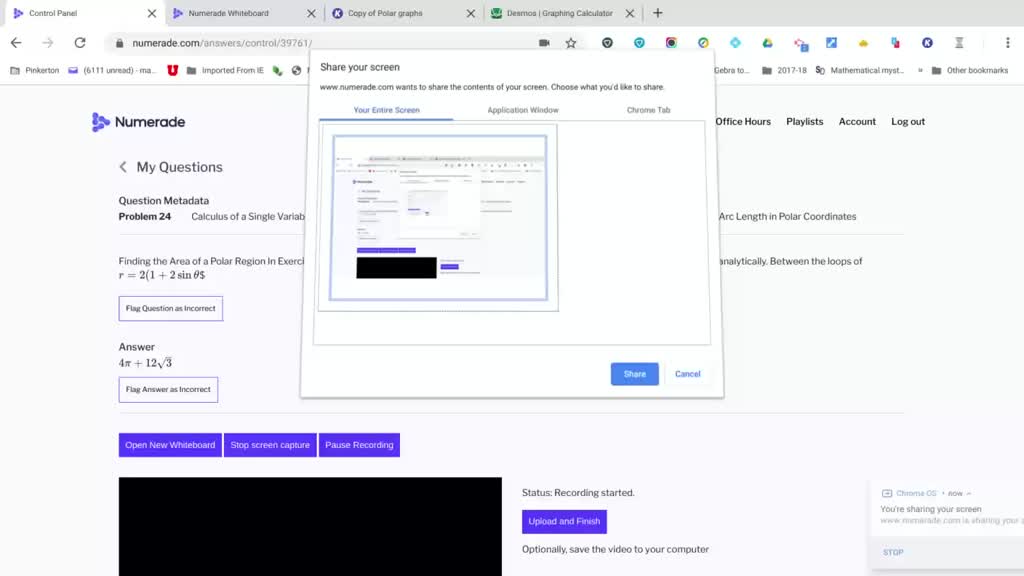Screen dimensions: 1024x576
Task: Cancel the screen share dialog
Action: pyautogui.click(x=688, y=374)
